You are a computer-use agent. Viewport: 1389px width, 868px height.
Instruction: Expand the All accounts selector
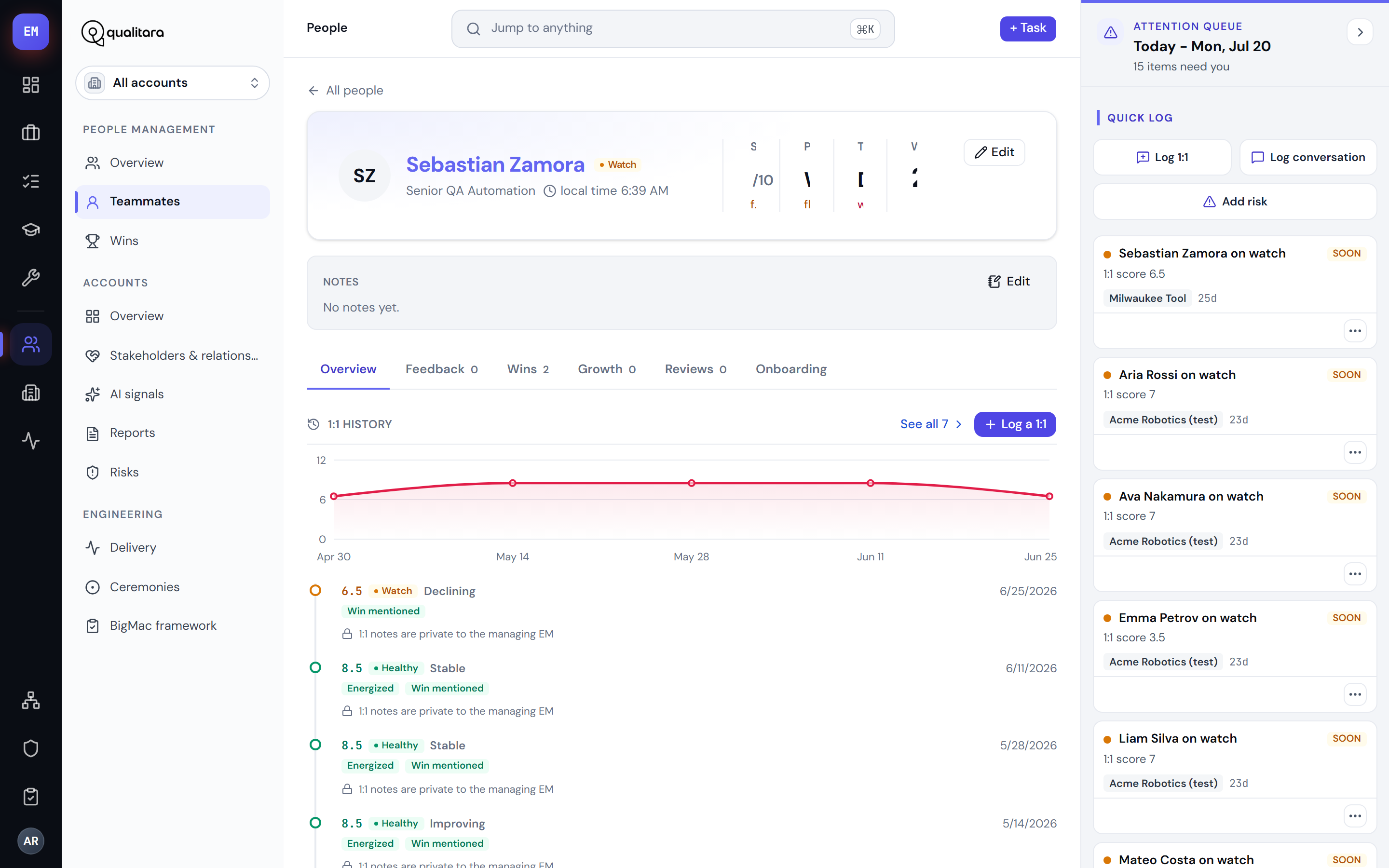tap(173, 82)
